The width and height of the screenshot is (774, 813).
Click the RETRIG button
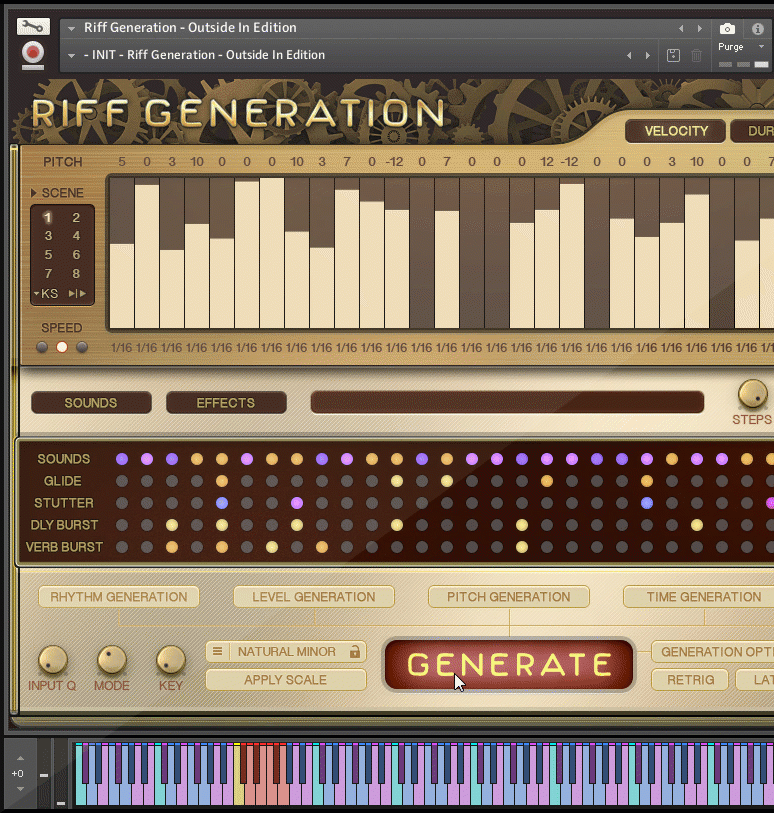690,680
